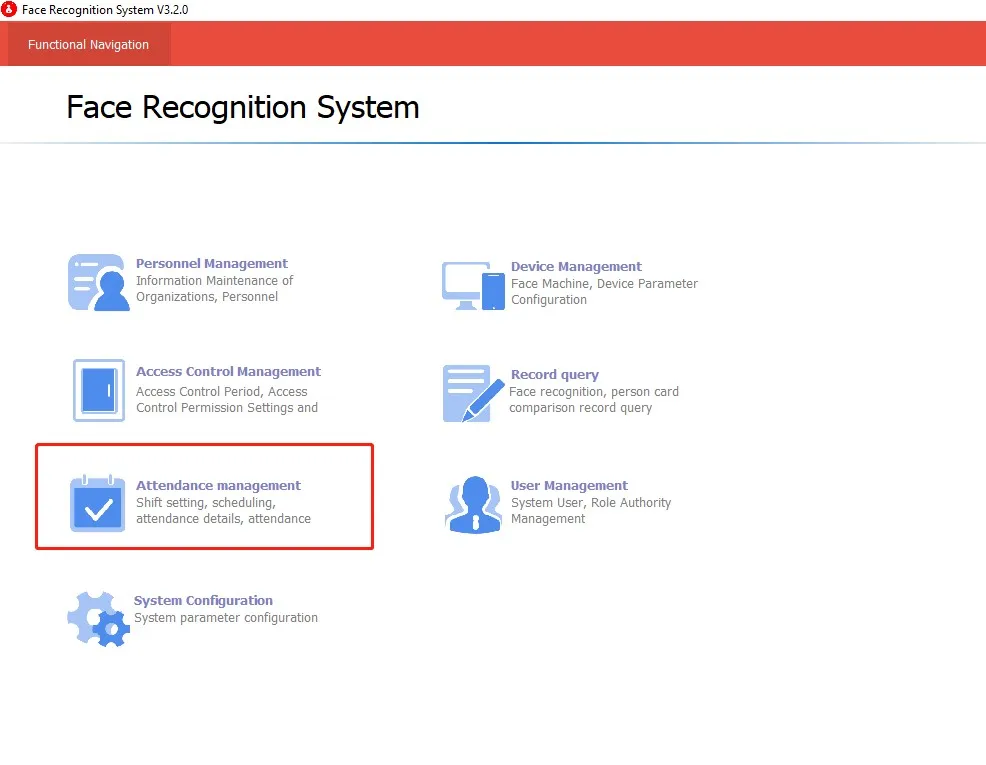Switch to the Functional Navigation tab

(88, 45)
